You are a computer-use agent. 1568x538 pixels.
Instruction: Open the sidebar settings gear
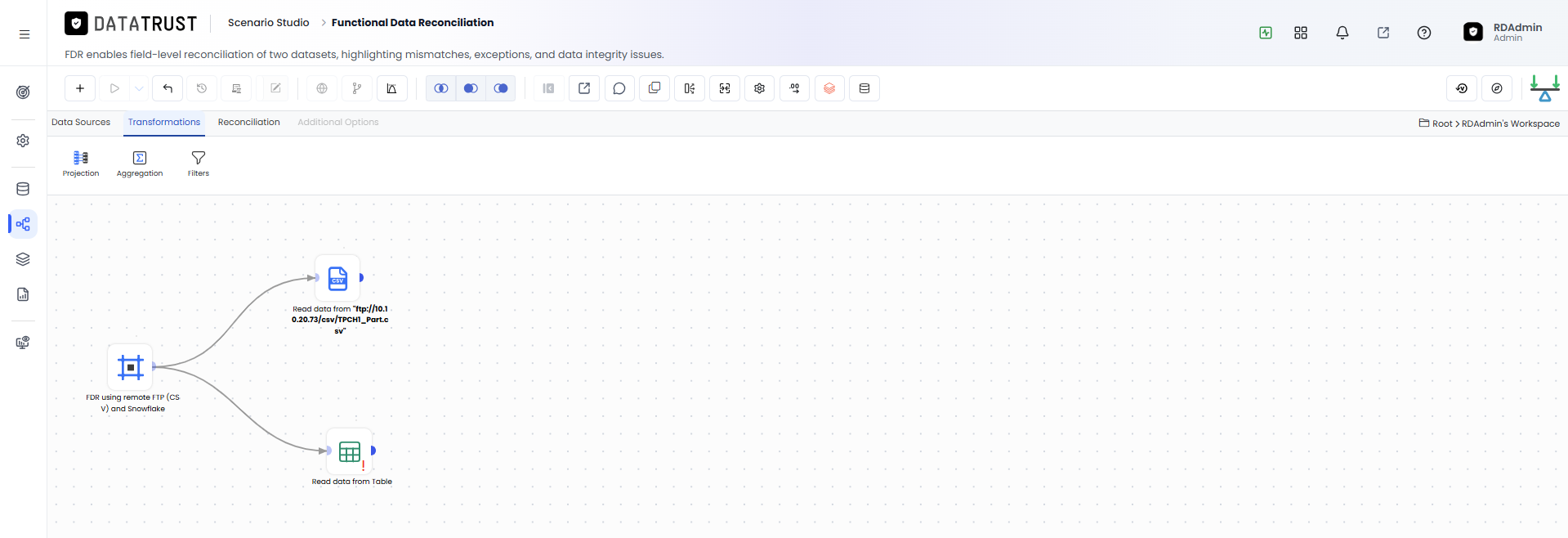pos(23,141)
